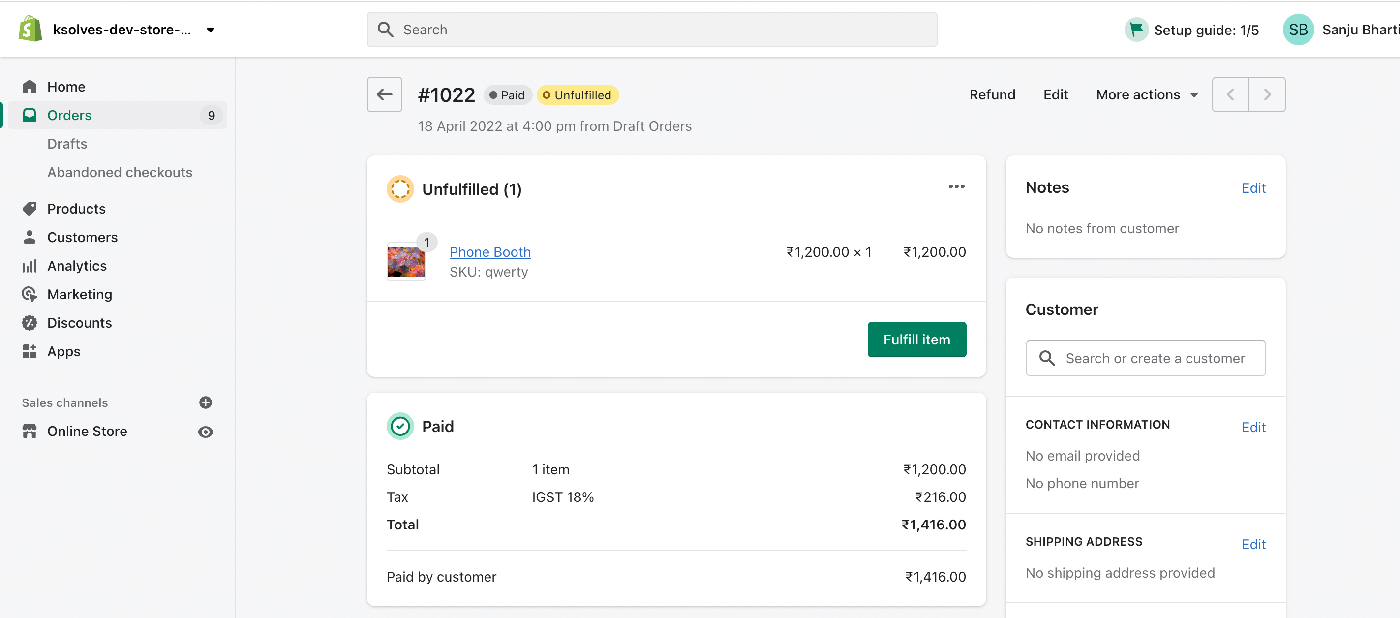Click the Fulfill item button
The height and width of the screenshot is (618, 1400).
[917, 340]
